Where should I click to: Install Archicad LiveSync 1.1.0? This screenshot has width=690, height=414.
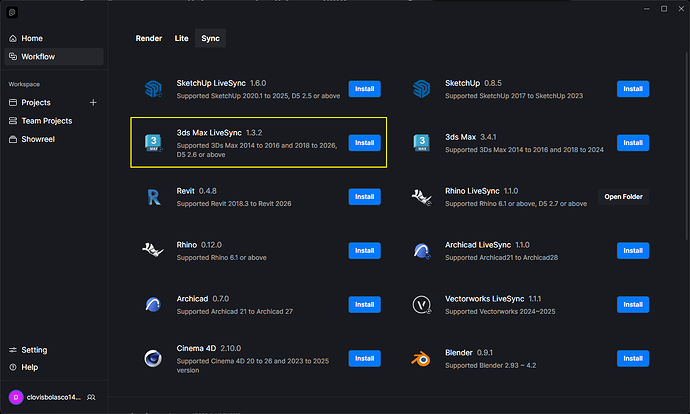(633, 251)
